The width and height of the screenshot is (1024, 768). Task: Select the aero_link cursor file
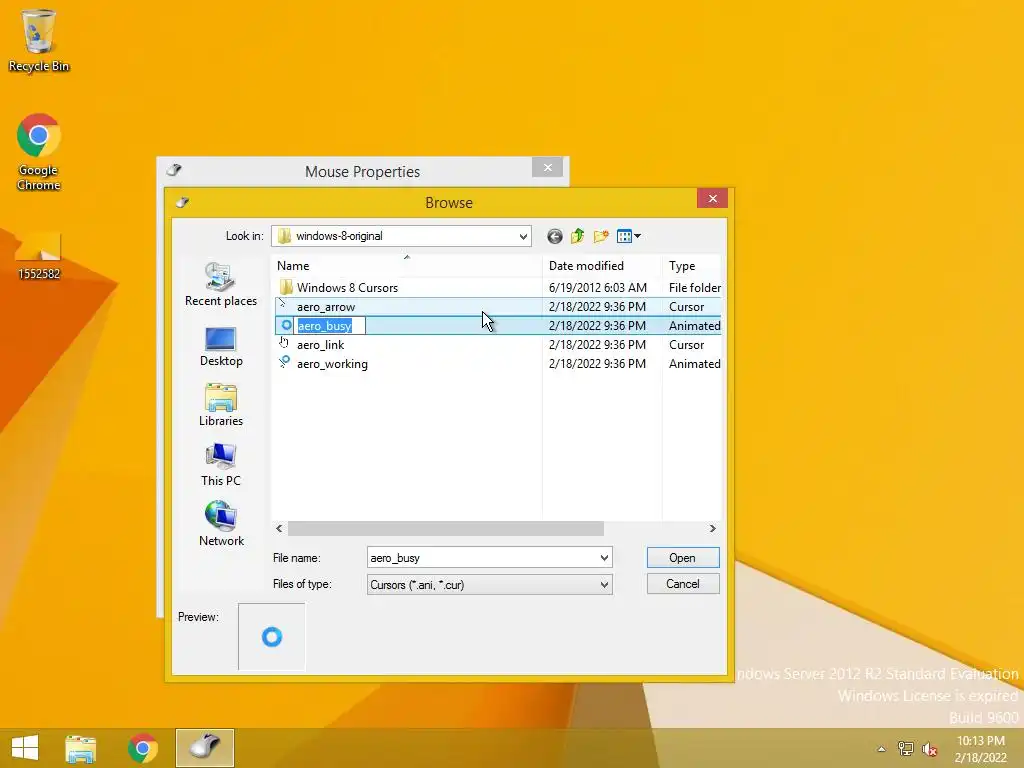(321, 345)
